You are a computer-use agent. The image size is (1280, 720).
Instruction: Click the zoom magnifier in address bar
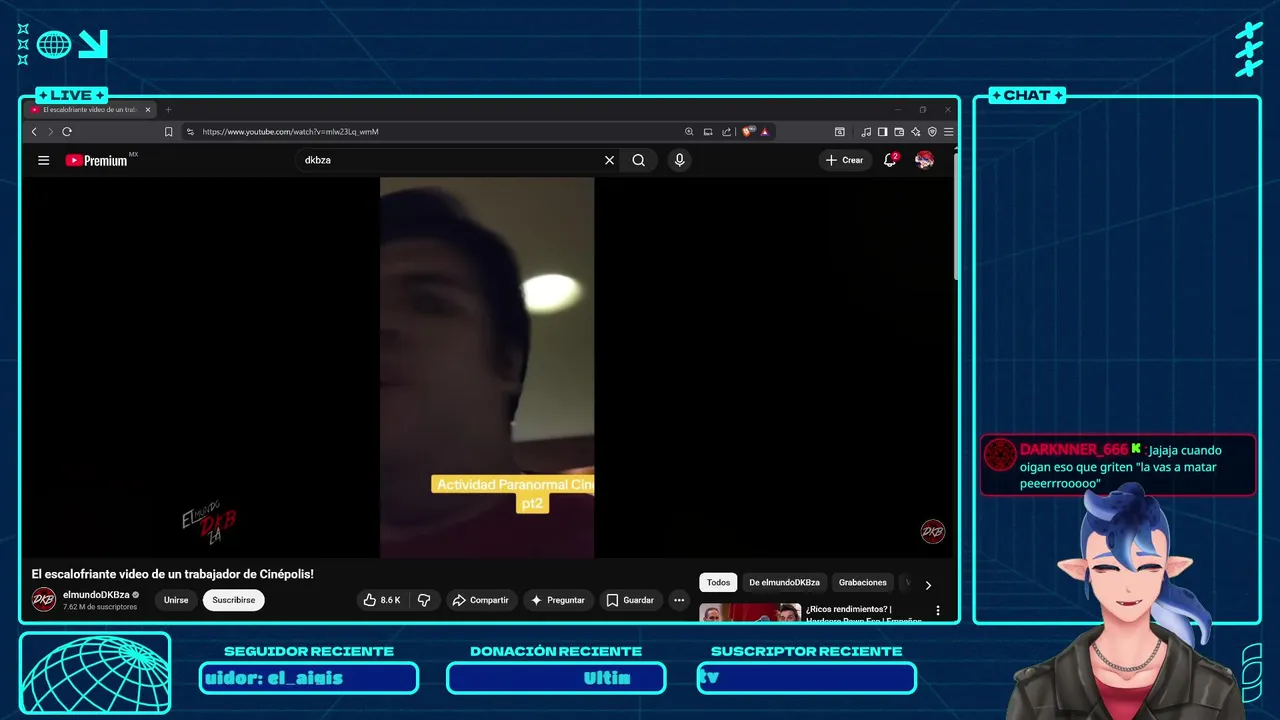(x=689, y=131)
